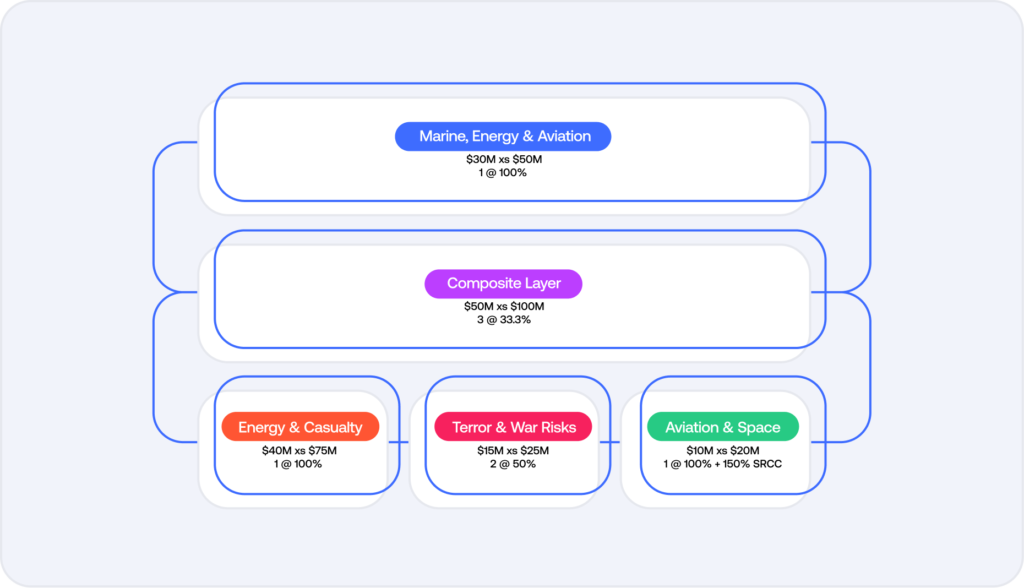
Task: Click right connector from Composite Layer to Aviation & Space
Action: point(870,367)
